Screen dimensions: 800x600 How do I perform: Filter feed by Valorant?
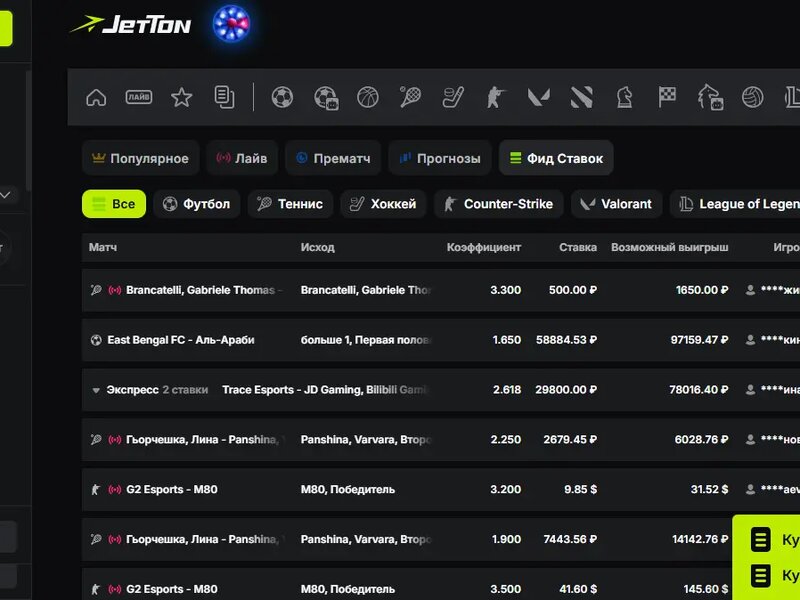pyautogui.click(x=616, y=204)
